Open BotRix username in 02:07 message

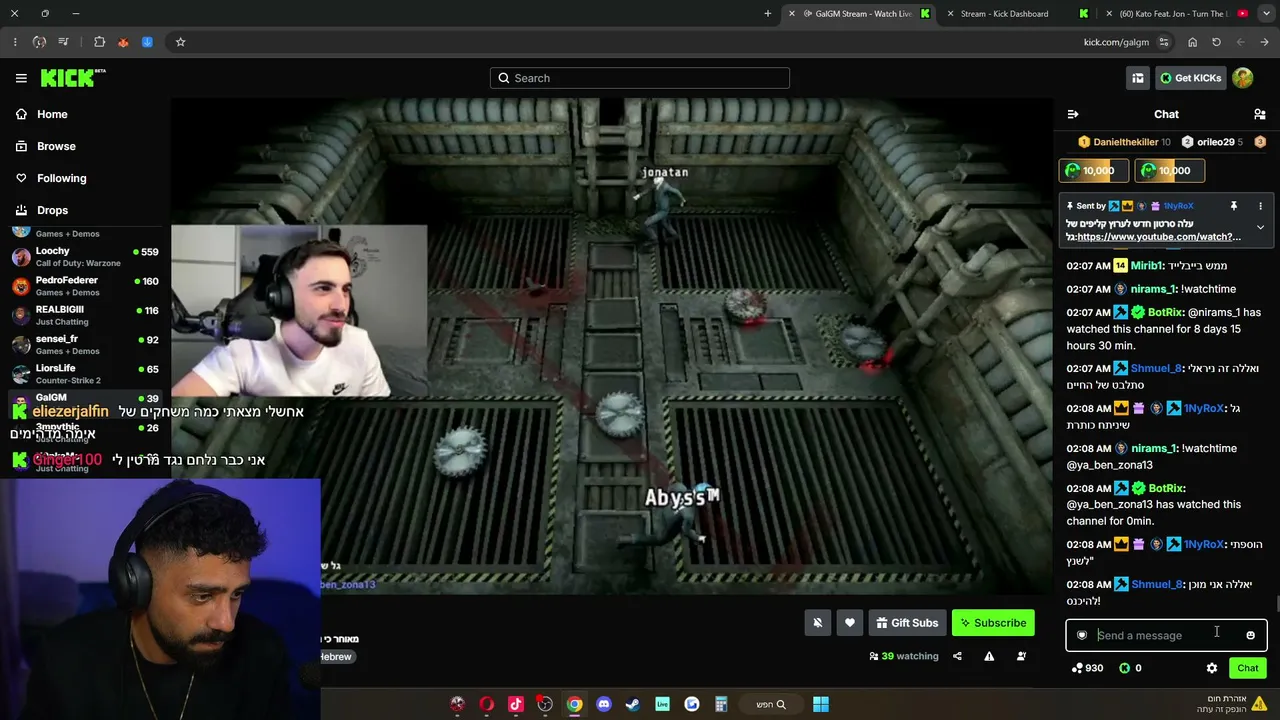pos(1167,312)
